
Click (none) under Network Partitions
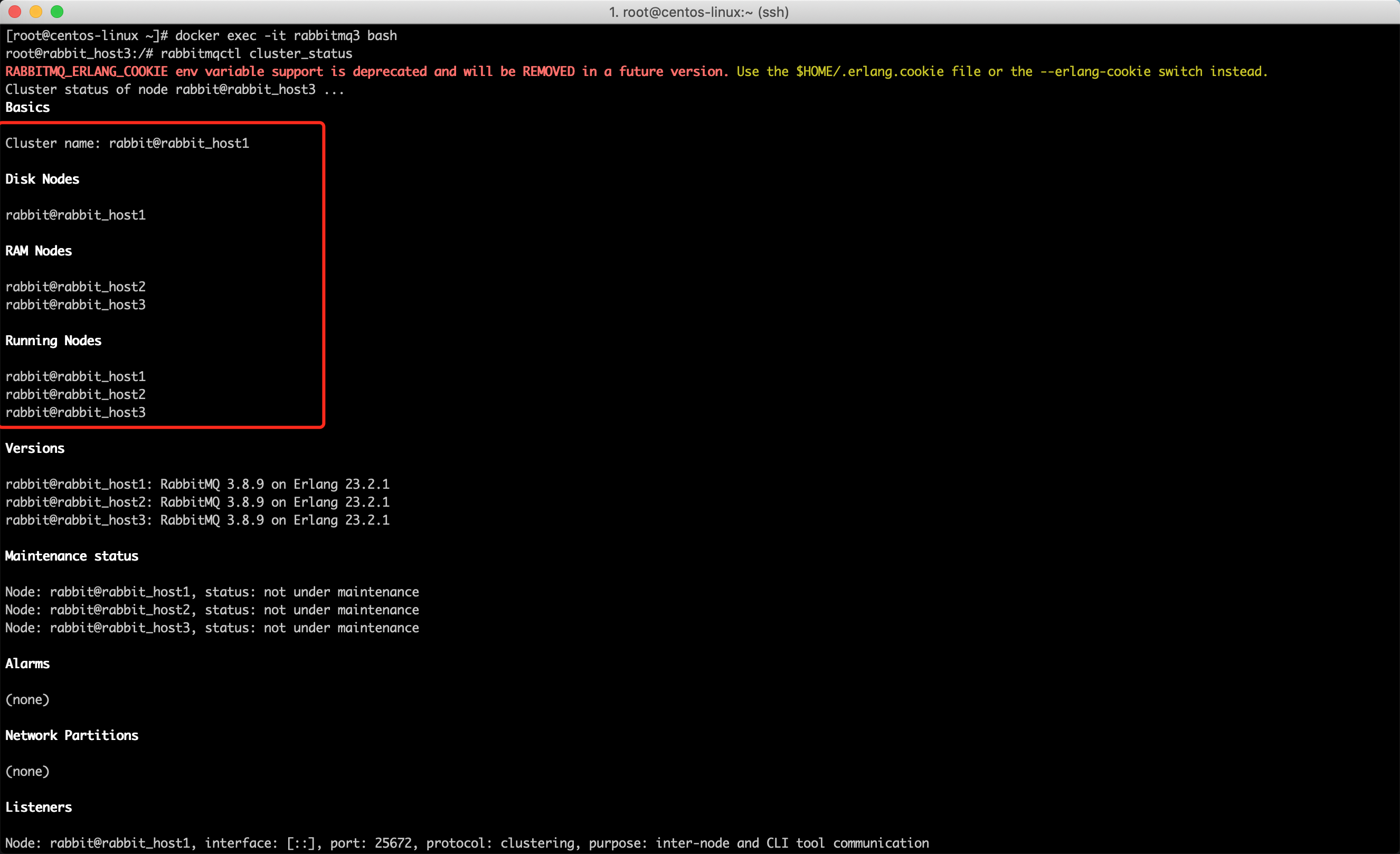pyautogui.click(x=27, y=771)
